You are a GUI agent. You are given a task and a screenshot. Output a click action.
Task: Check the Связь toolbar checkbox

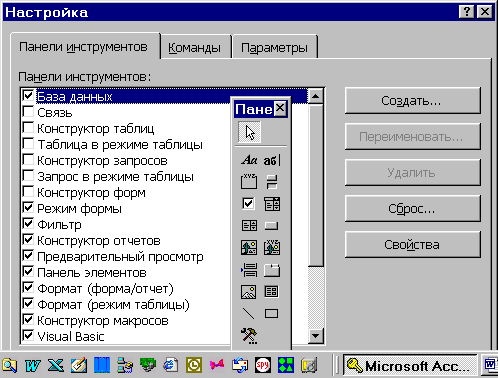pos(28,111)
